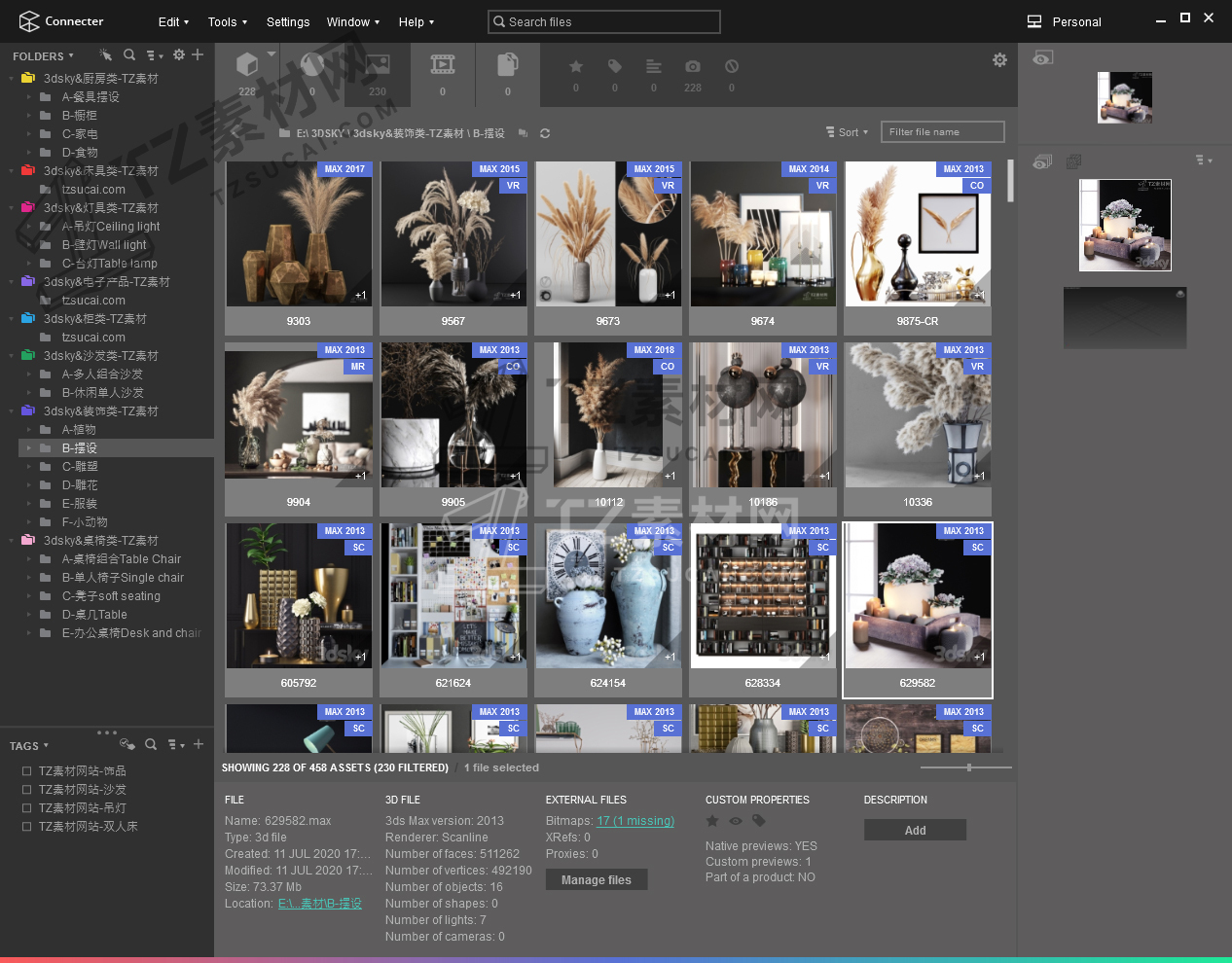The width and height of the screenshot is (1232, 963).
Task: Adjust the thumbnail size slider
Action: pos(968,767)
